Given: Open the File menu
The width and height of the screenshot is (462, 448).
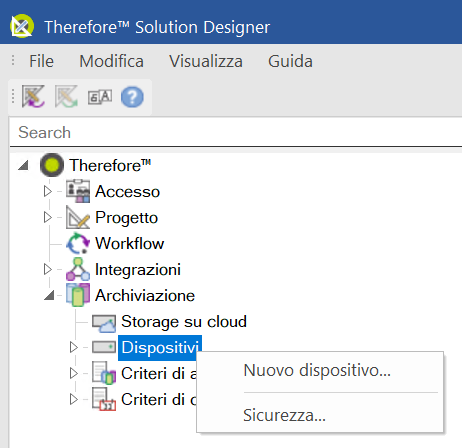Looking at the screenshot, I should (x=41, y=61).
